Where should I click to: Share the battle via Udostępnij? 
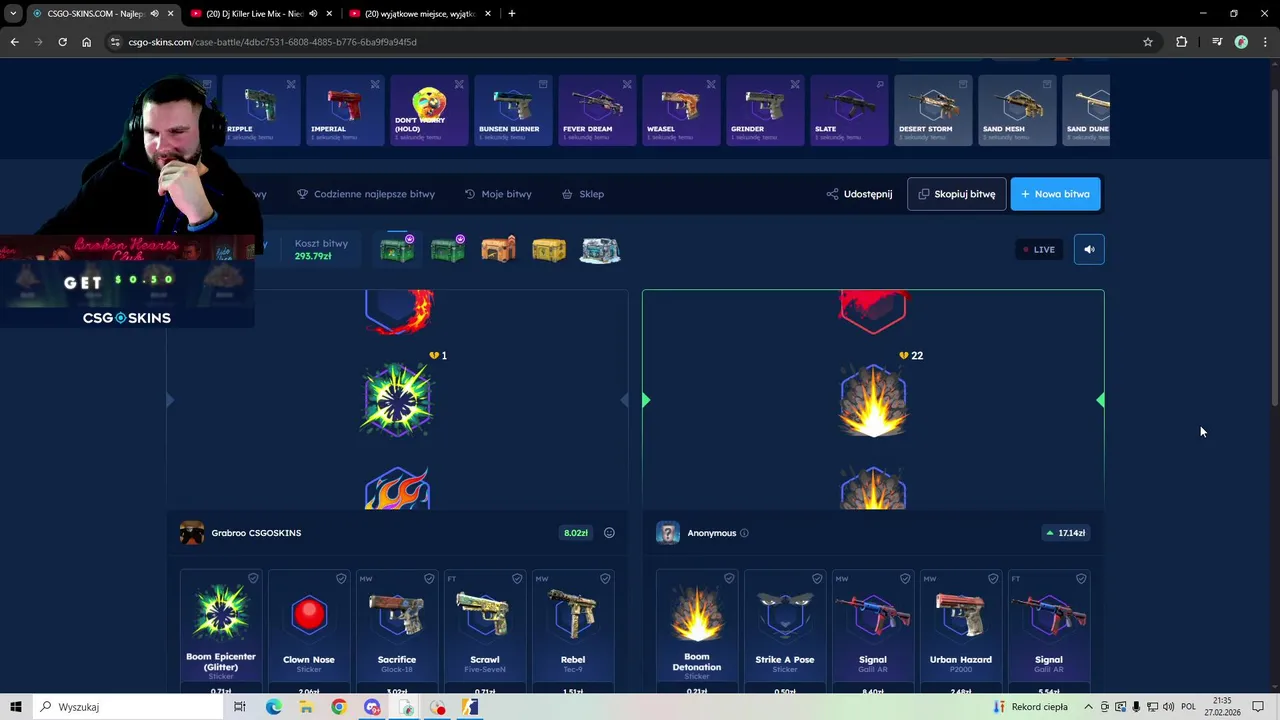click(859, 194)
